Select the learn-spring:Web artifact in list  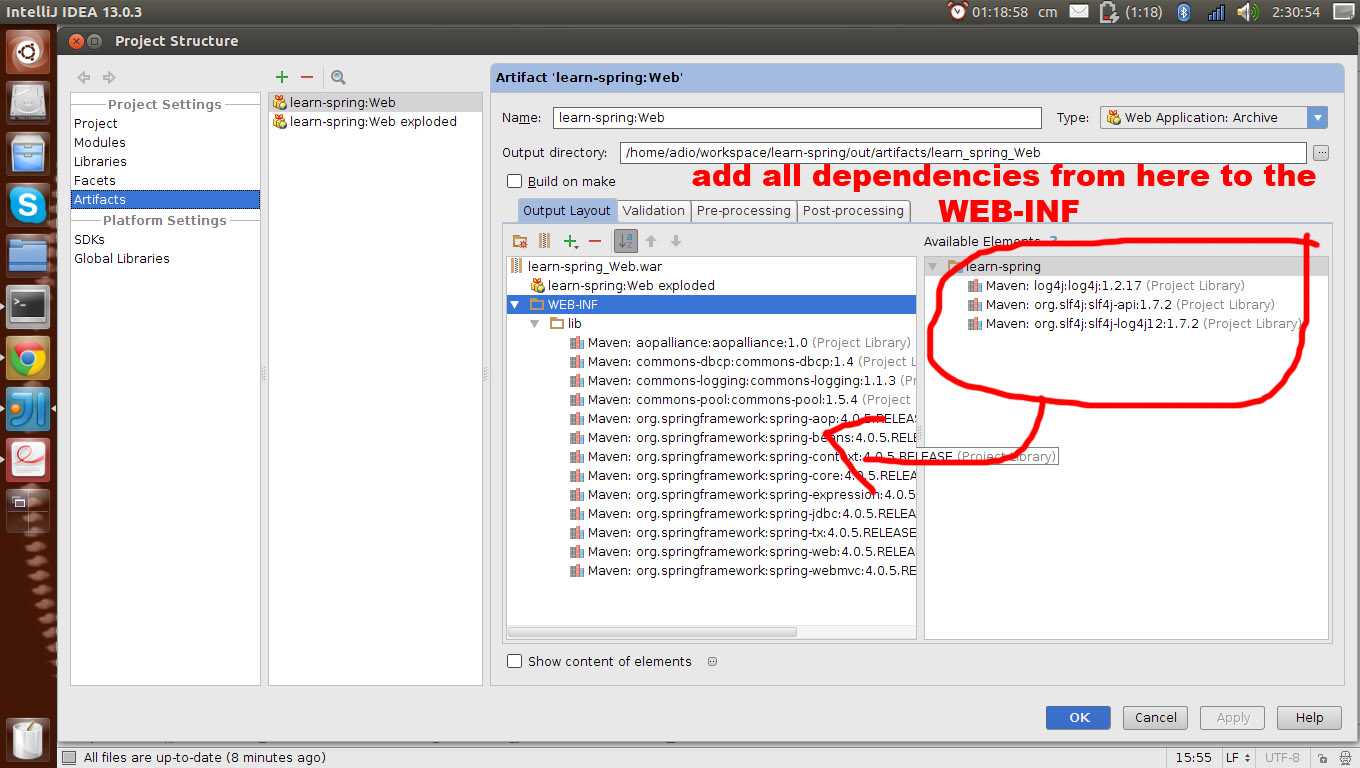375,102
